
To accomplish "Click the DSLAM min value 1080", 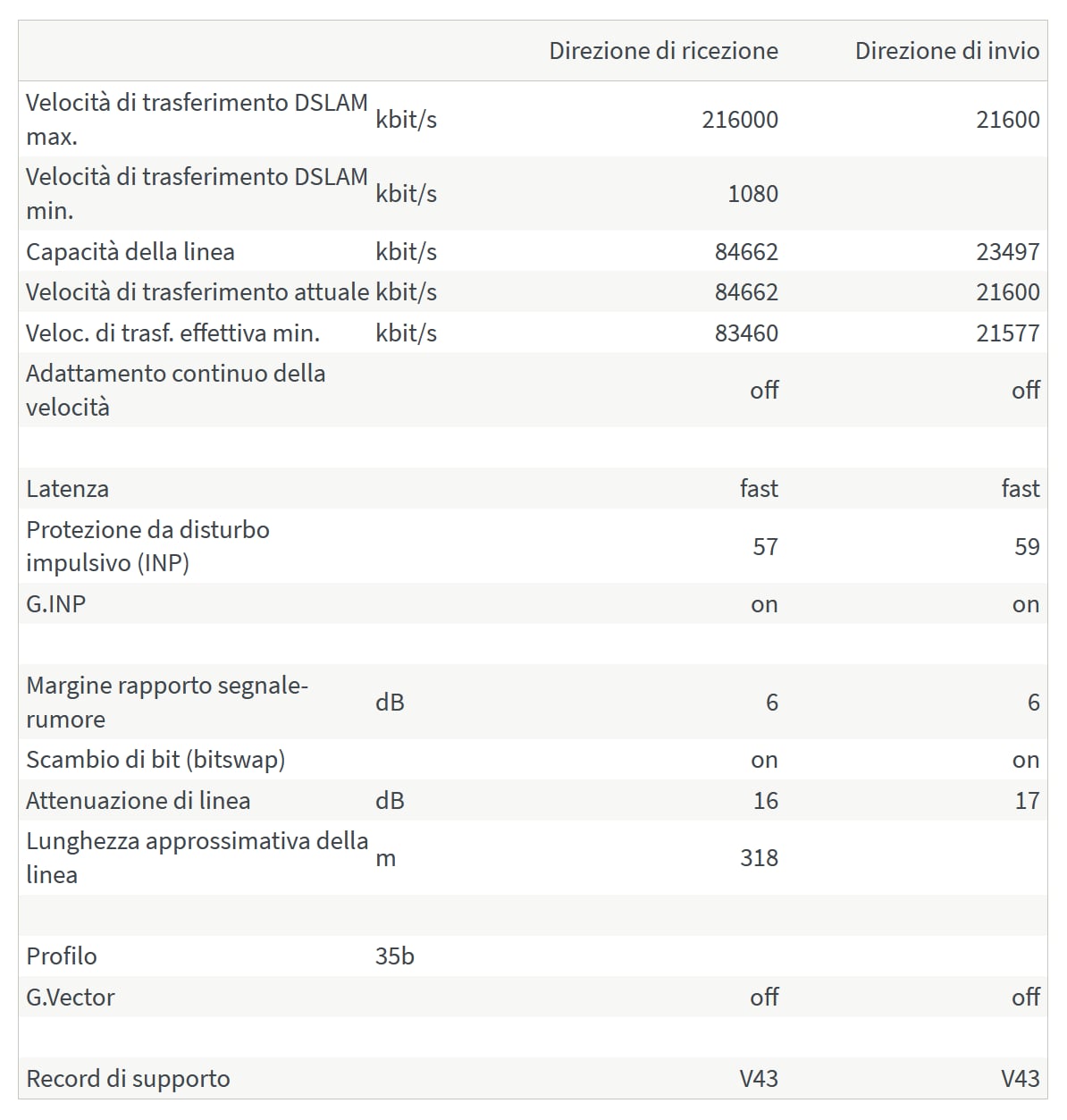I will [752, 194].
